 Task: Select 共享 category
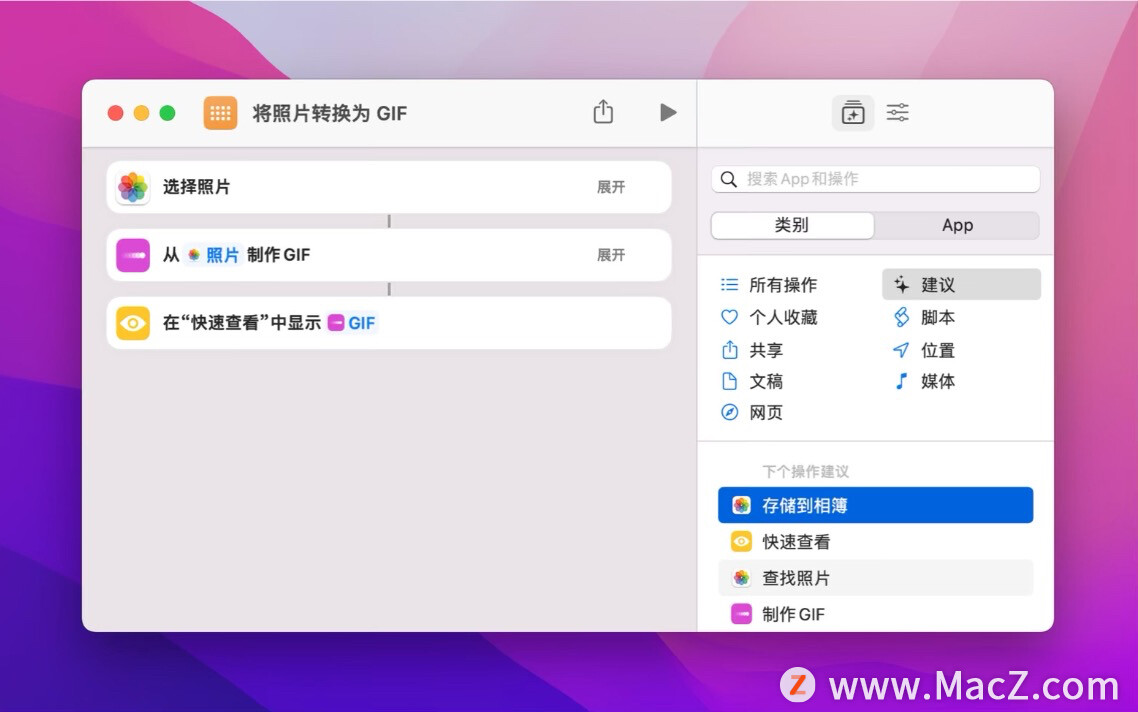(766, 350)
